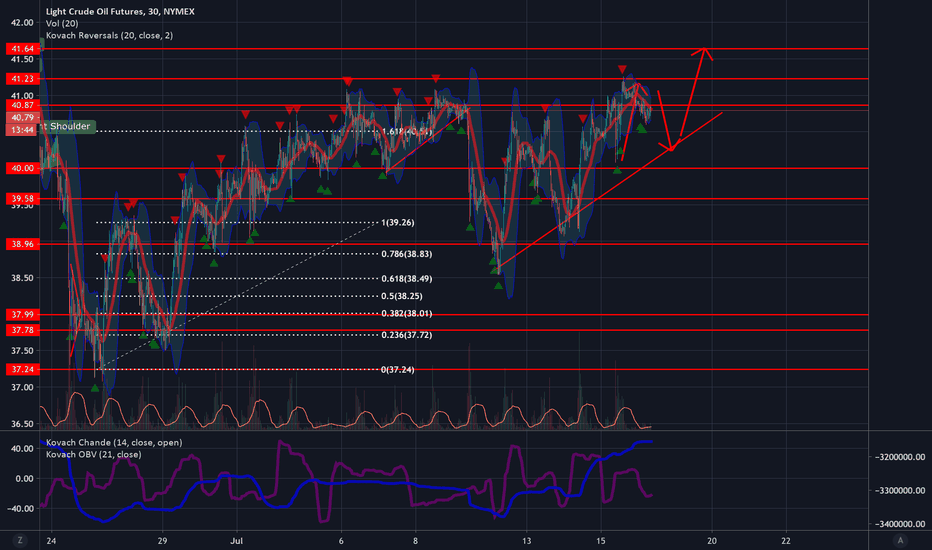The image size is (932, 550).
Task: Click the 20 date on time axis
Action: pyautogui.click(x=711, y=541)
